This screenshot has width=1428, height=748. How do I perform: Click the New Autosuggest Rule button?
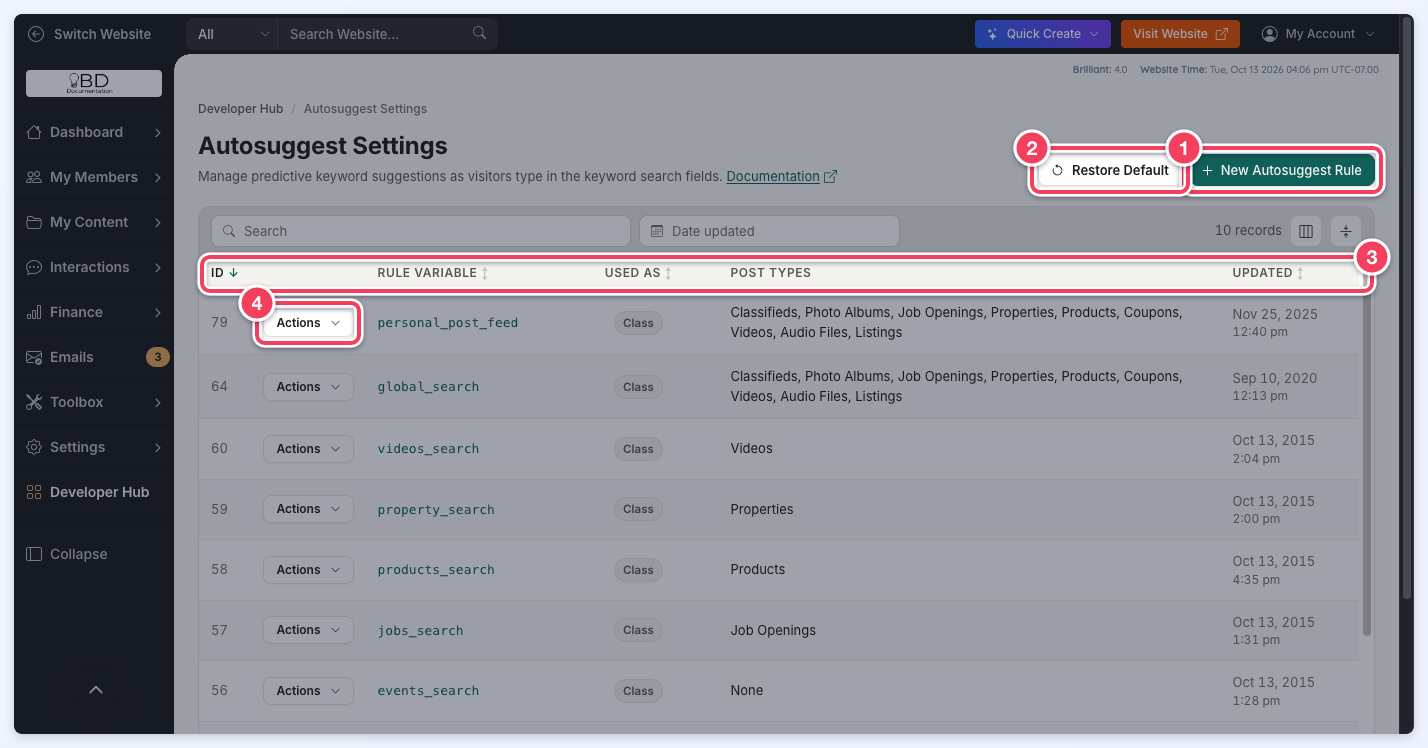click(1283, 170)
